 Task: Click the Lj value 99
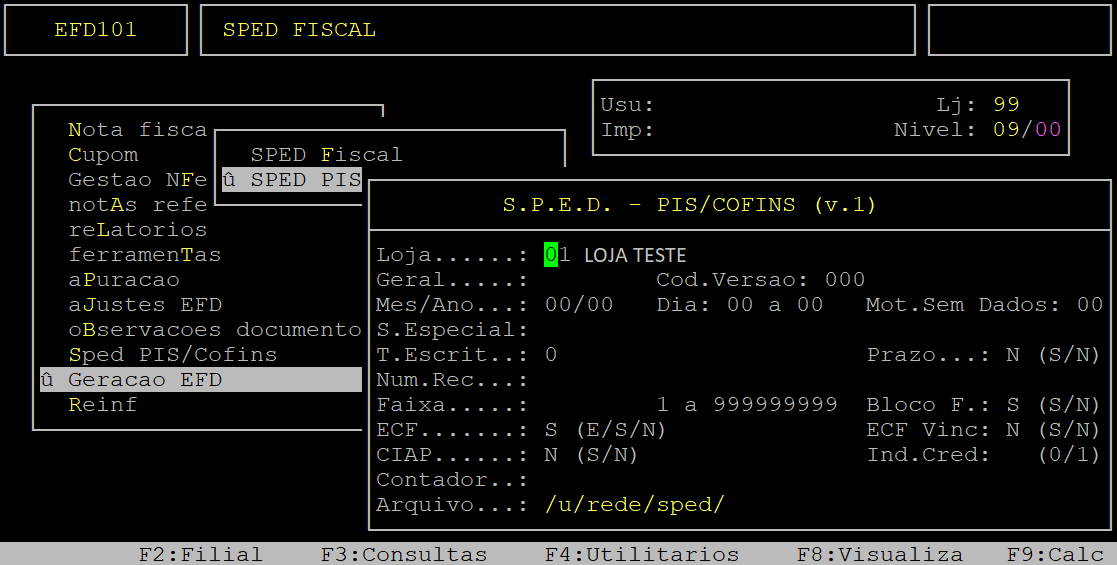1006,105
